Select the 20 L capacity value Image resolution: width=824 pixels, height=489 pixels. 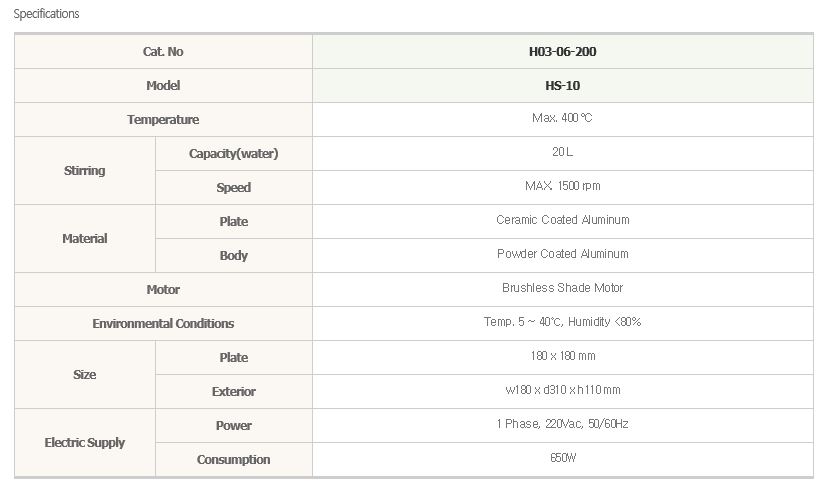(562, 152)
